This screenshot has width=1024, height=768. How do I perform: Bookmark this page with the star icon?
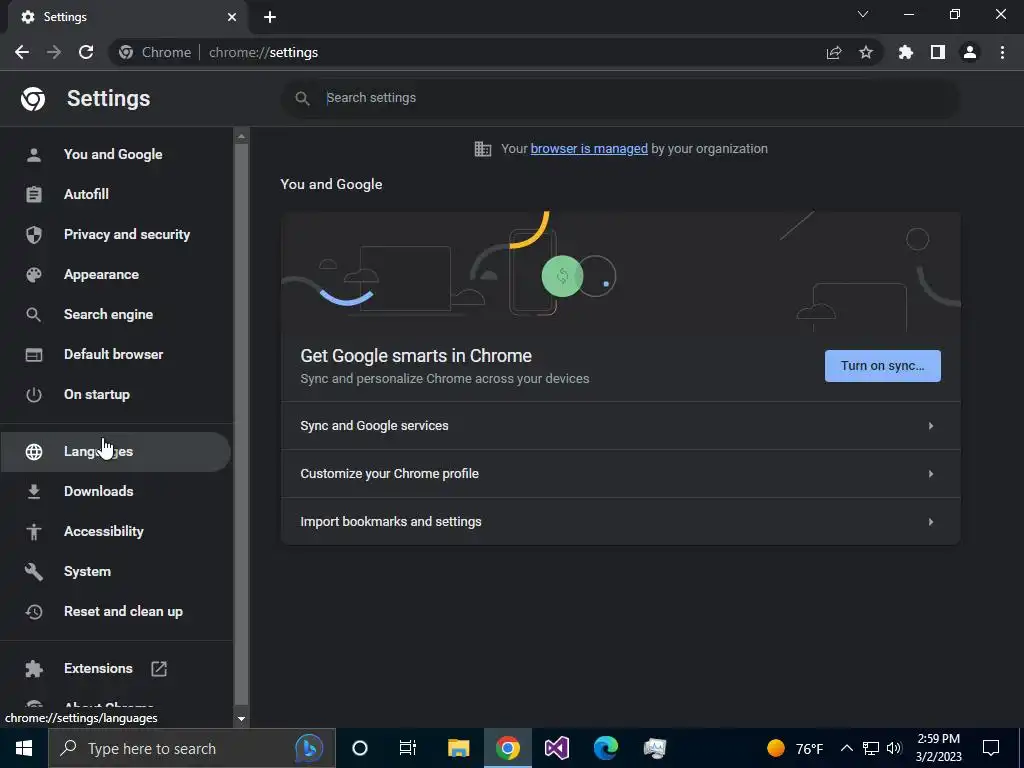(x=866, y=52)
